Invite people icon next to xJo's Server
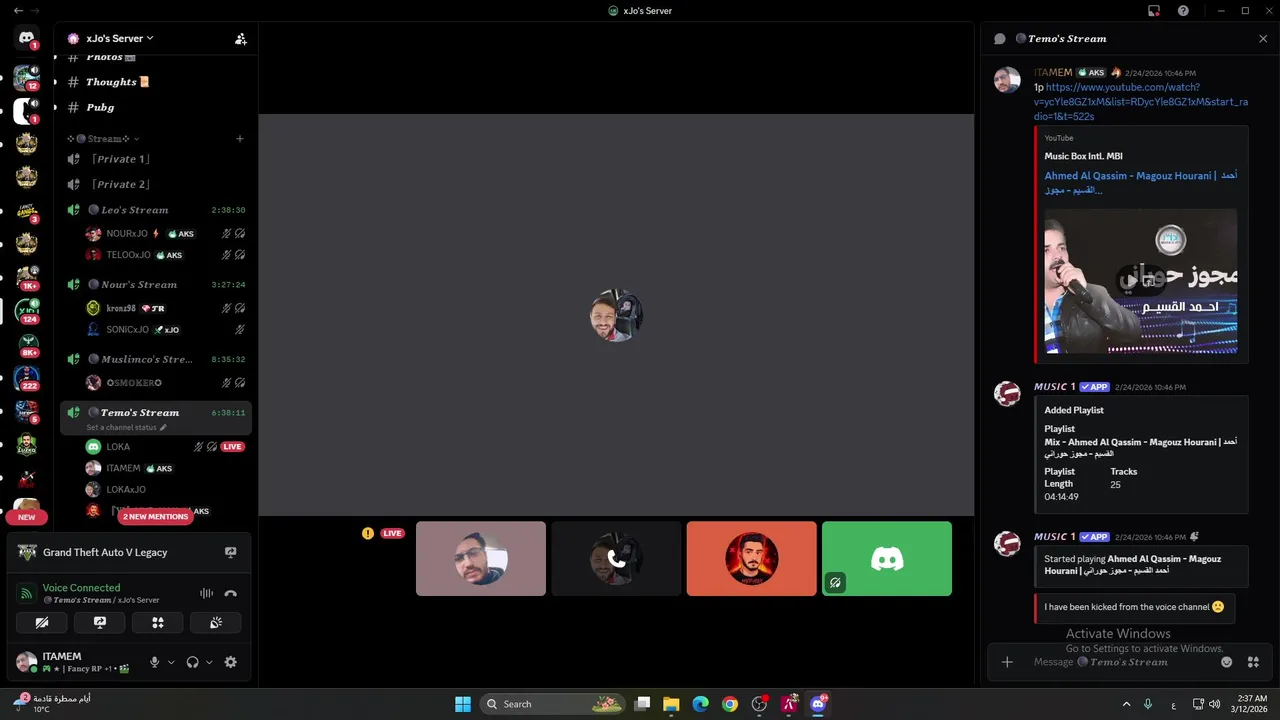 pos(241,39)
